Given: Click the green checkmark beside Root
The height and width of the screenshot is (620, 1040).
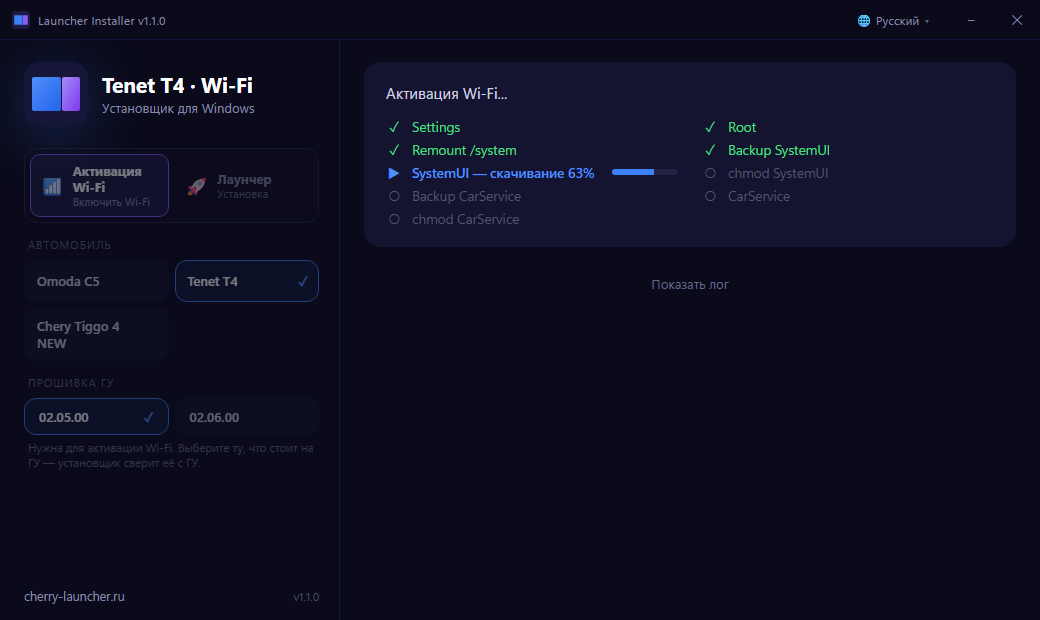Looking at the screenshot, I should click(x=710, y=127).
